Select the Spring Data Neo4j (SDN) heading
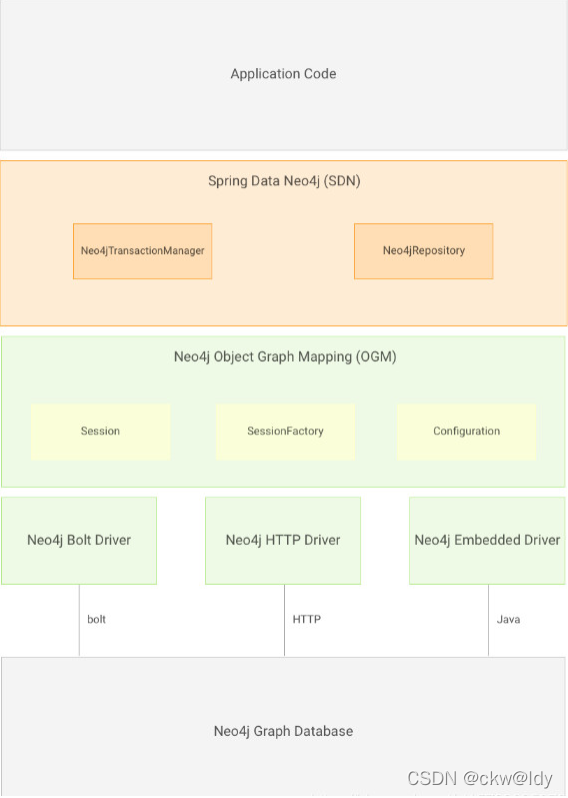The image size is (568, 798). [x=284, y=181]
